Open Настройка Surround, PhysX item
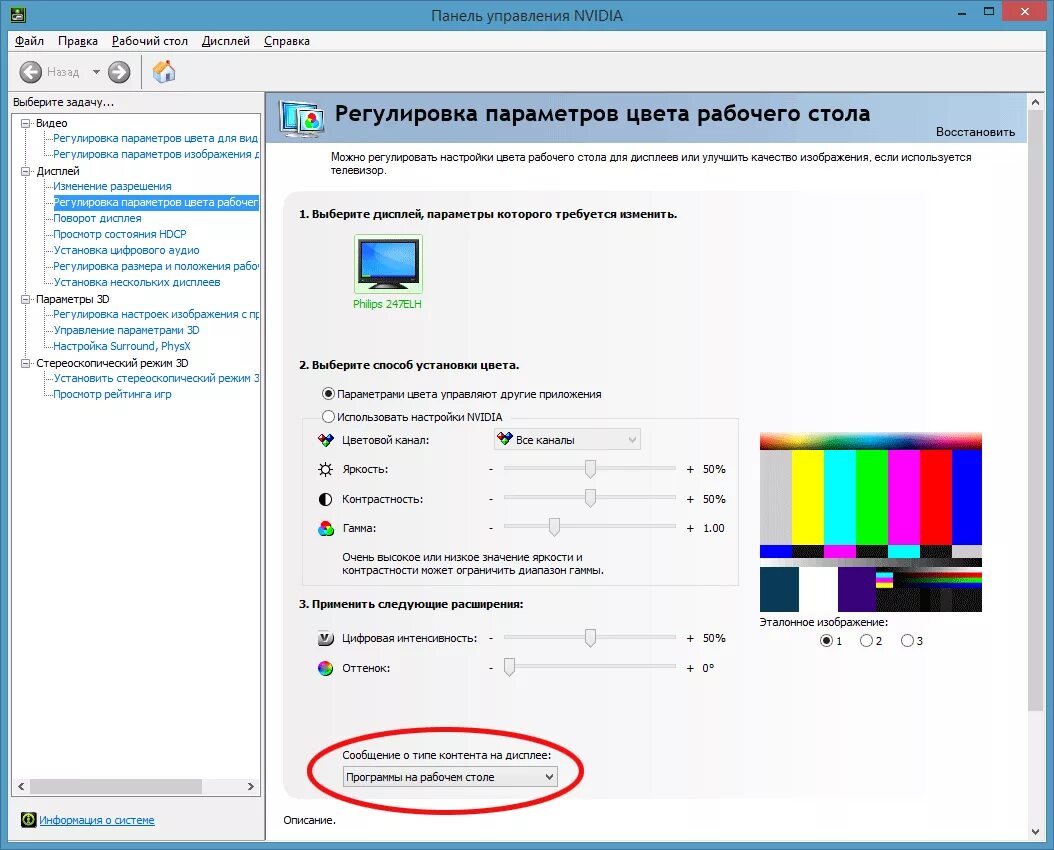 coord(122,346)
